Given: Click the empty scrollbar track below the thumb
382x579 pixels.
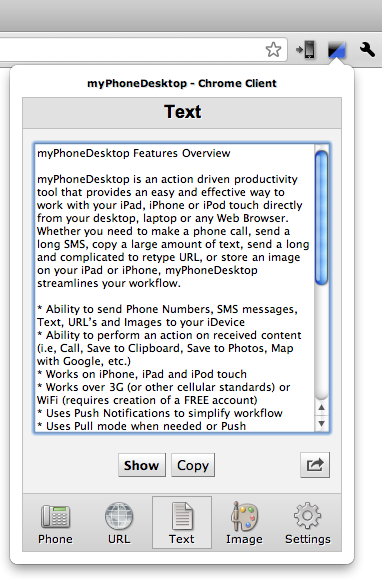Looking at the screenshot, I should [321, 342].
